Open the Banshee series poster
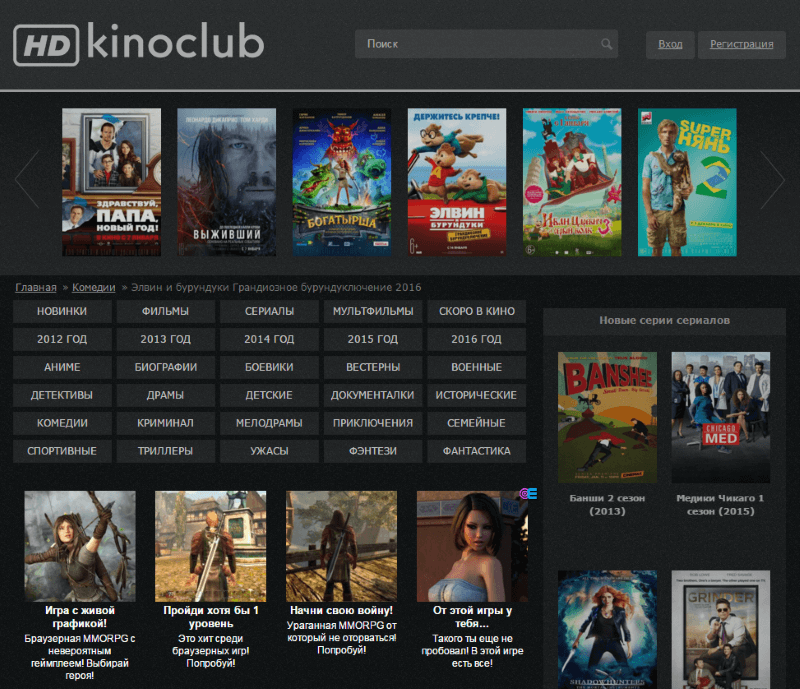This screenshot has width=800, height=689. [x=607, y=417]
